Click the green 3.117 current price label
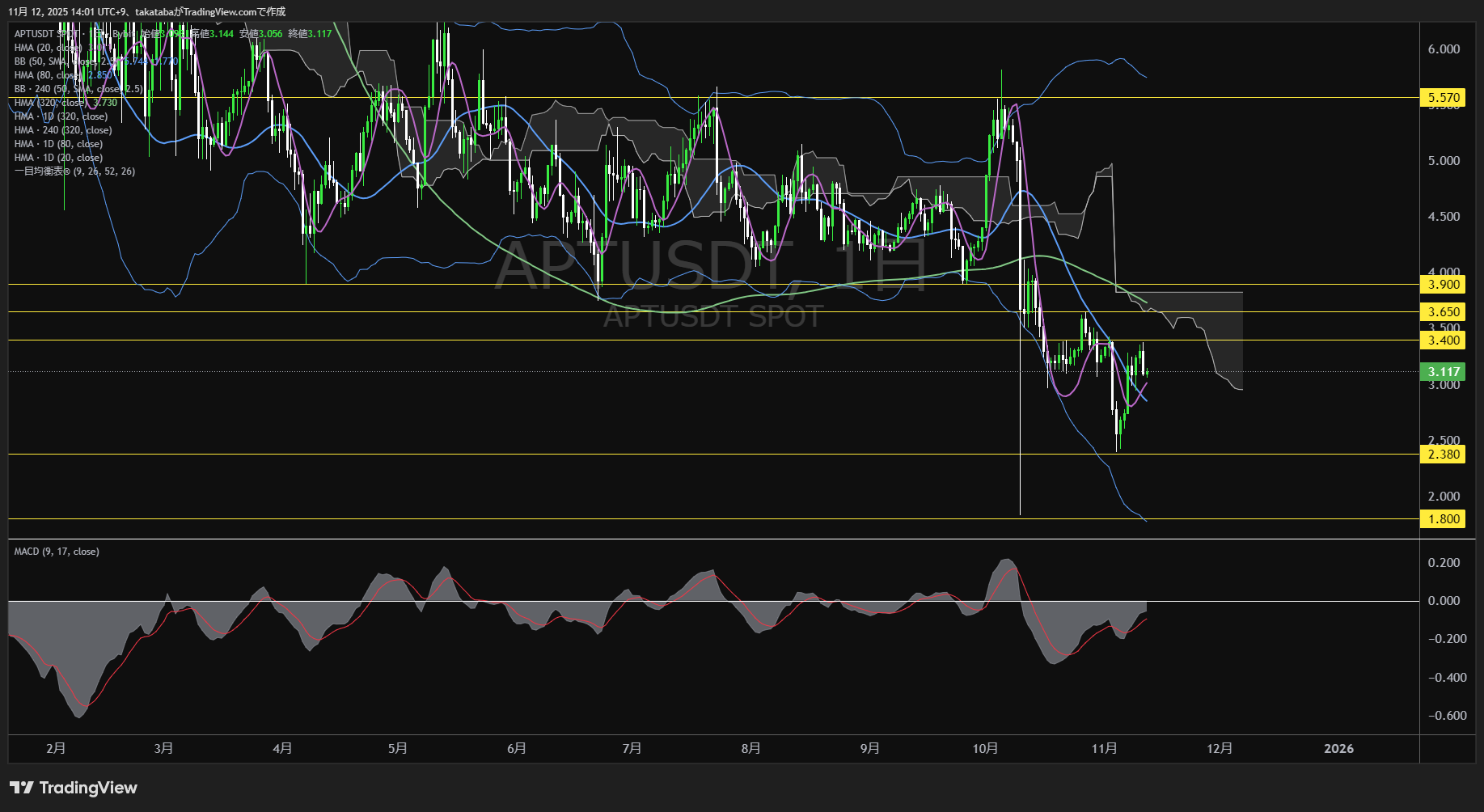1484x812 pixels. pyautogui.click(x=1443, y=372)
